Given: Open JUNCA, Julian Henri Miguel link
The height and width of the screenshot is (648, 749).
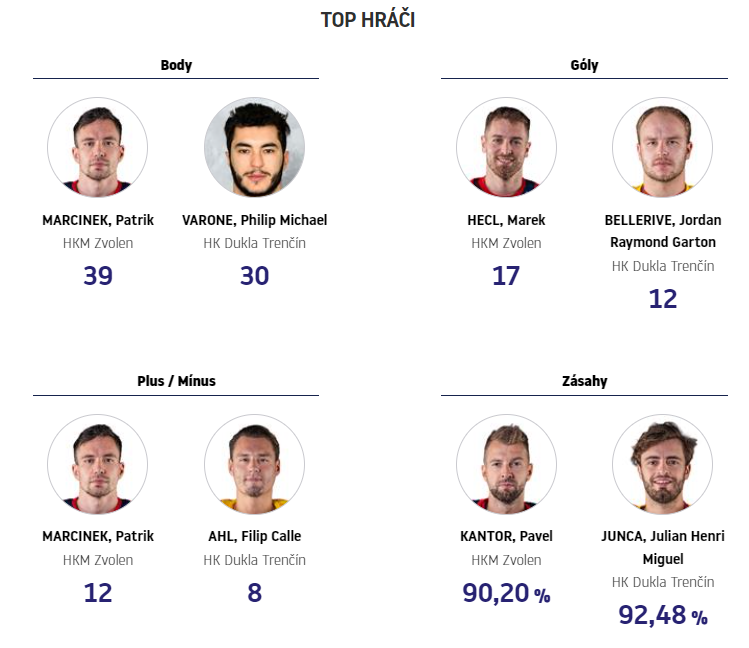Looking at the screenshot, I should 663,547.
